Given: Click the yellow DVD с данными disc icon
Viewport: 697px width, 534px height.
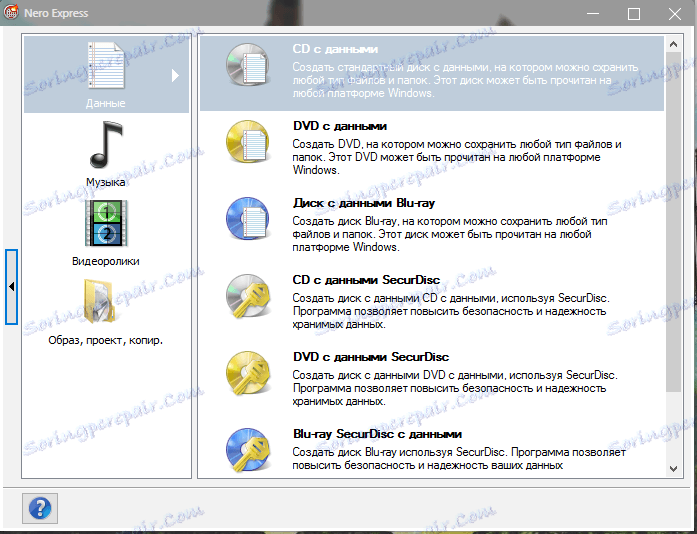Looking at the screenshot, I should point(248,142).
